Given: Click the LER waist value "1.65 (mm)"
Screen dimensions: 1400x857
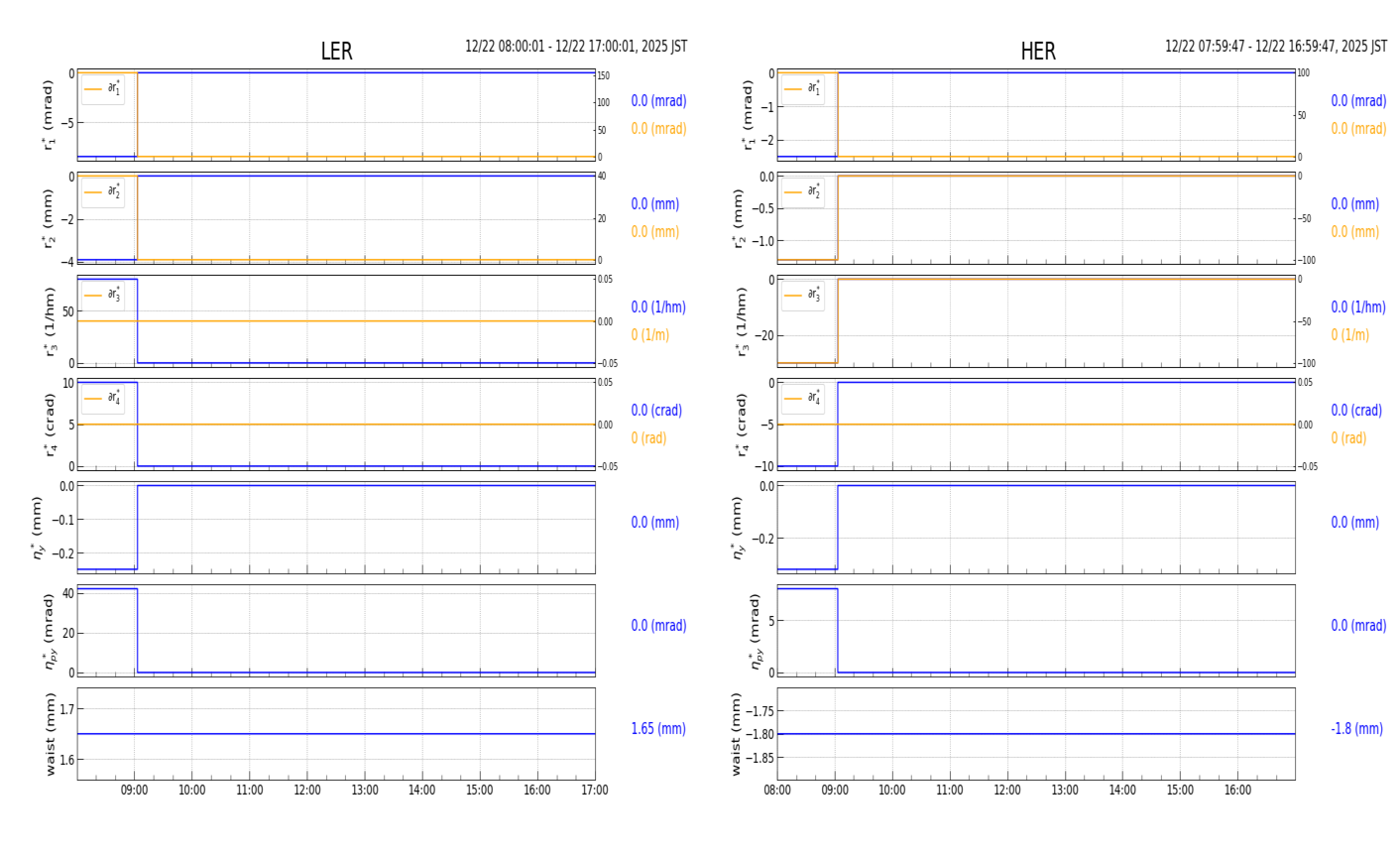Looking at the screenshot, I should (x=658, y=729).
